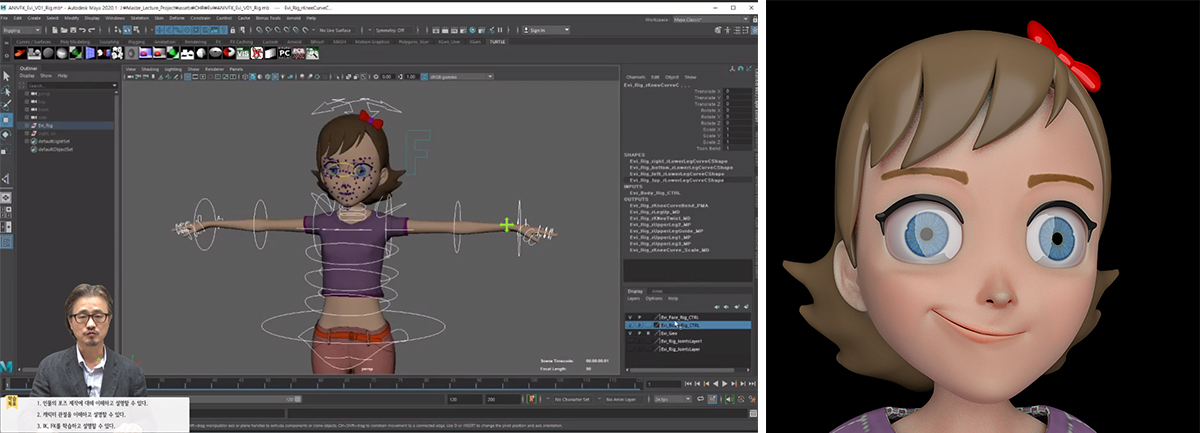The width and height of the screenshot is (1200, 433).
Task: Open the viewport Shading menu
Action: 150,69
